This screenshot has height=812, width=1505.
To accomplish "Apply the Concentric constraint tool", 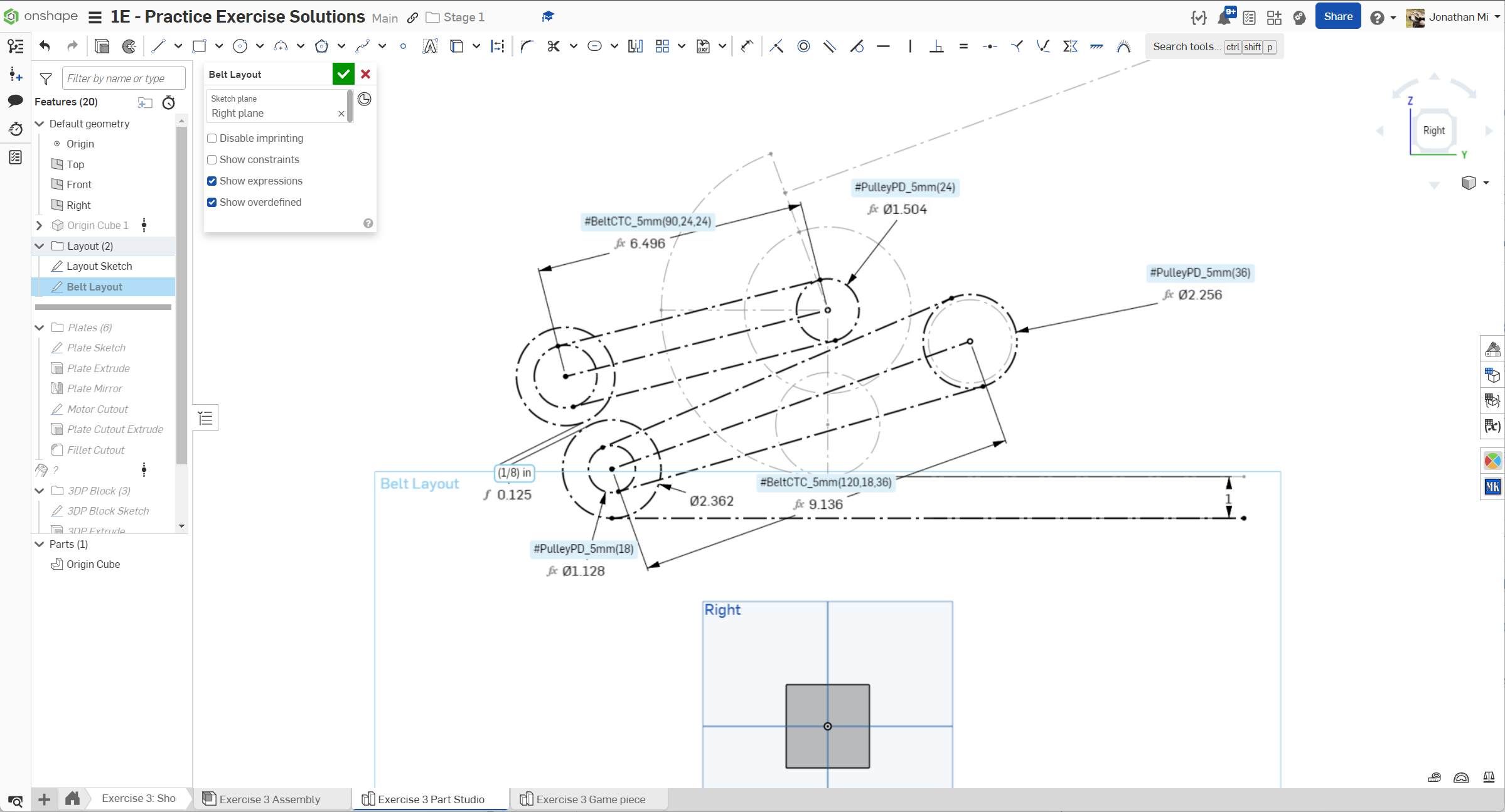I will (803, 46).
